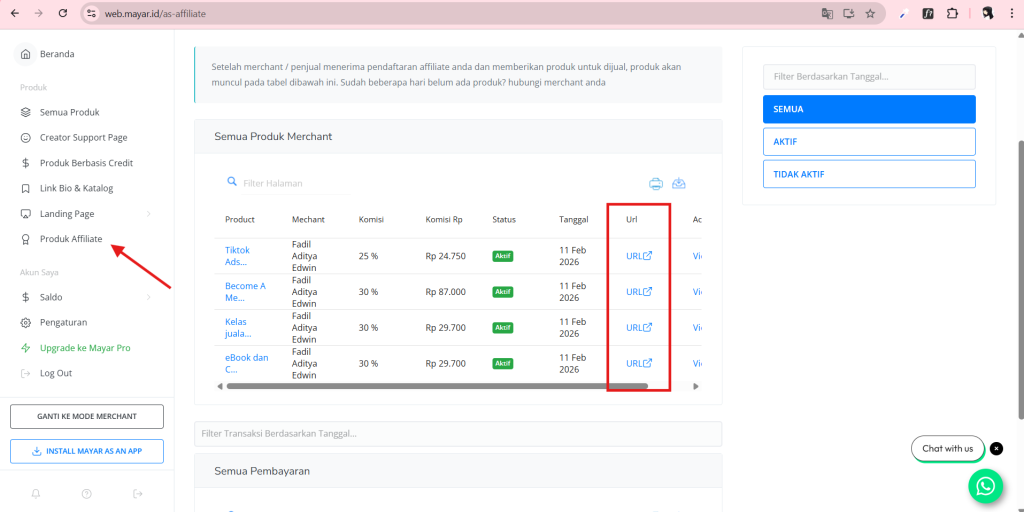Select the TIDAK AKTIF filter tab
1024x512 pixels.
pos(868,174)
